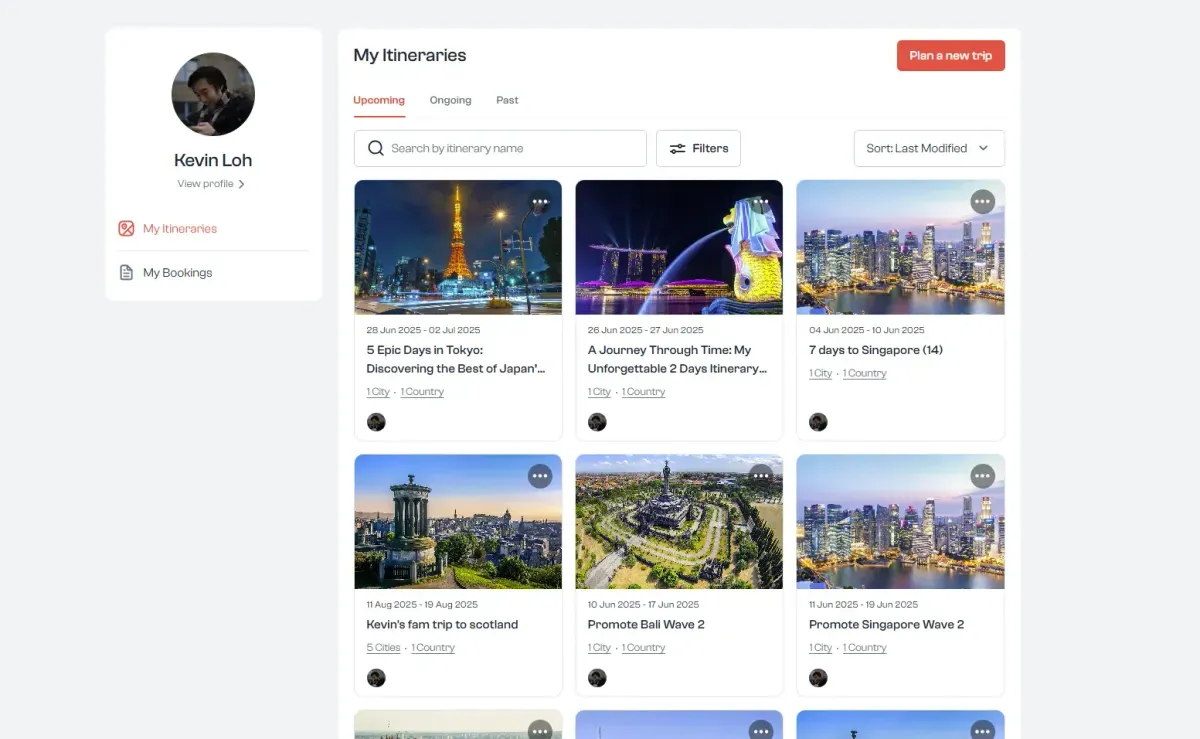Click the Kevin Loh name heading
The image size is (1200, 739).
click(x=213, y=160)
